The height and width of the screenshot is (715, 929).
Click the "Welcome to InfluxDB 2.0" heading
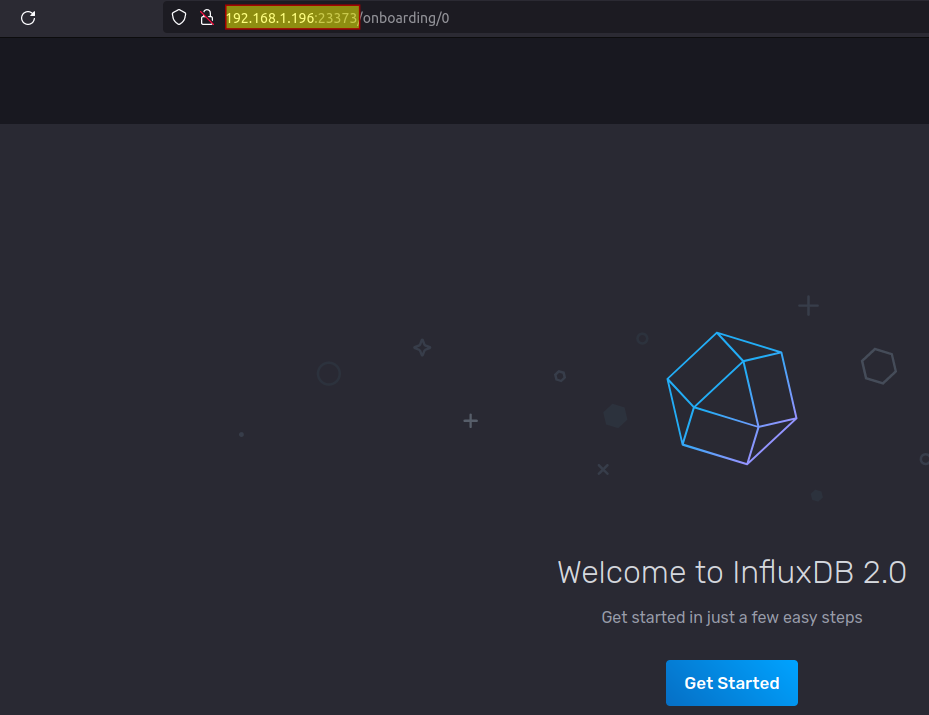732,572
